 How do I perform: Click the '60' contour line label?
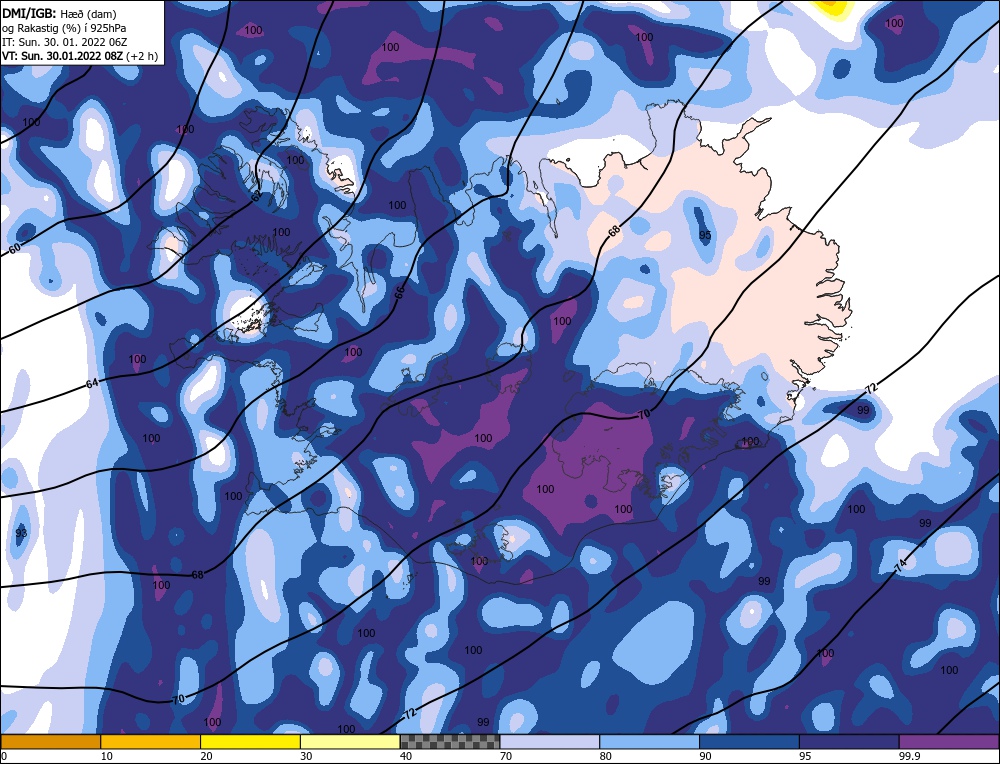(15, 249)
